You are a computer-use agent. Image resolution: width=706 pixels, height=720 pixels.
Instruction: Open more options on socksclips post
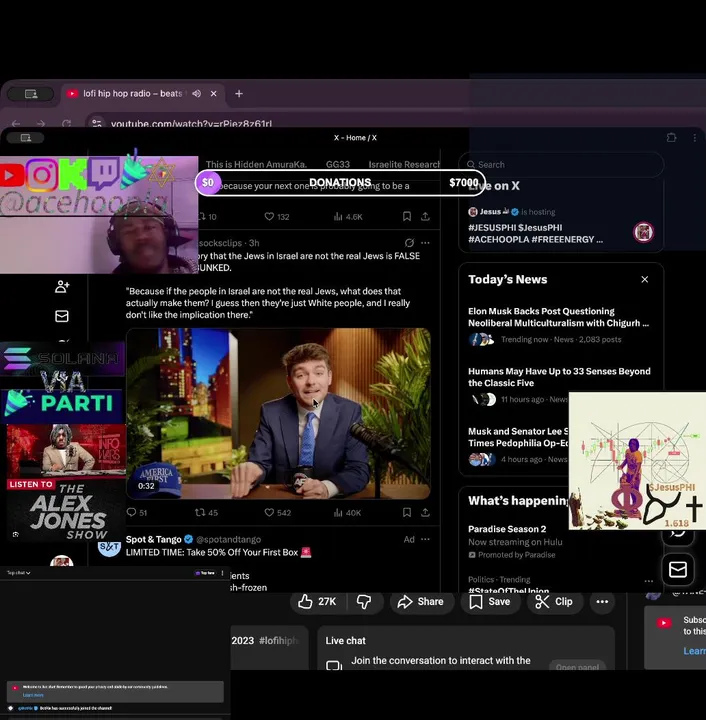[426, 242]
